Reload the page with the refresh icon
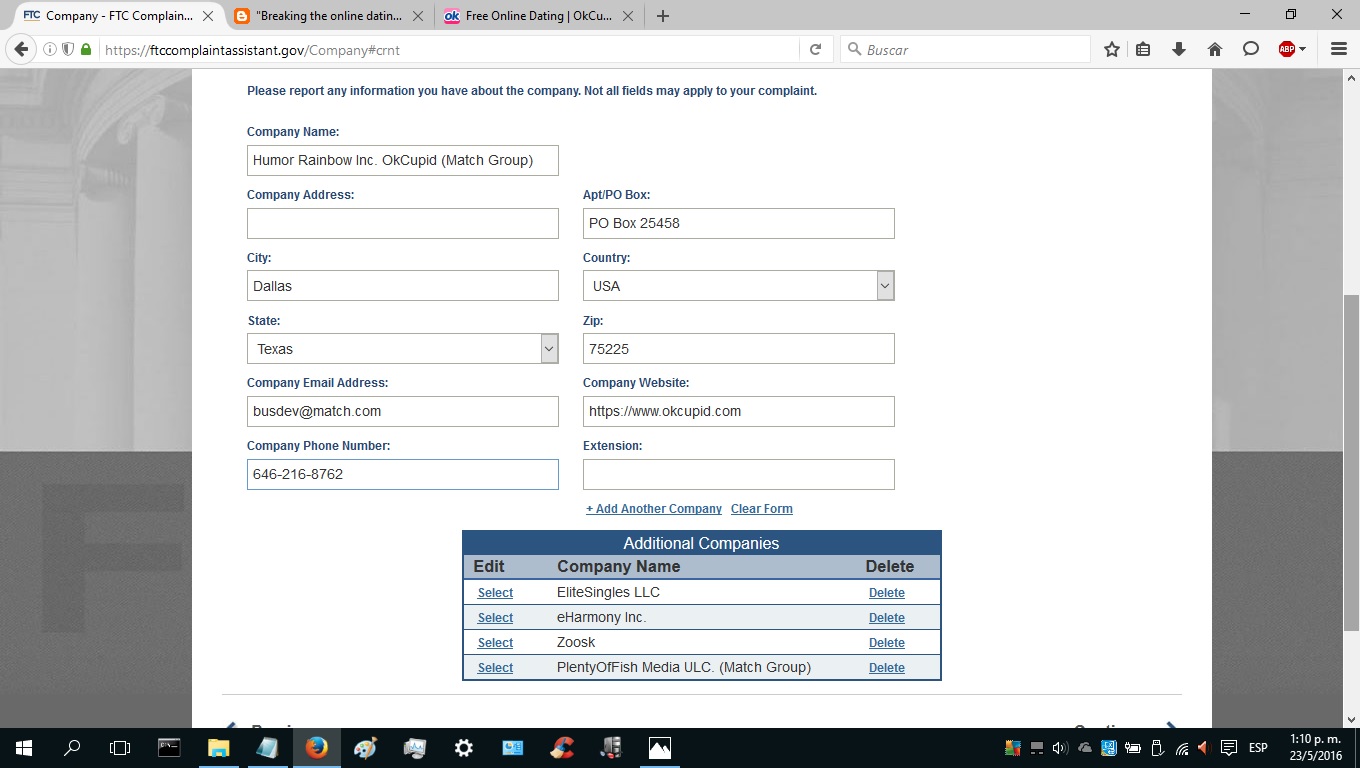Image resolution: width=1360 pixels, height=768 pixels. click(x=815, y=49)
